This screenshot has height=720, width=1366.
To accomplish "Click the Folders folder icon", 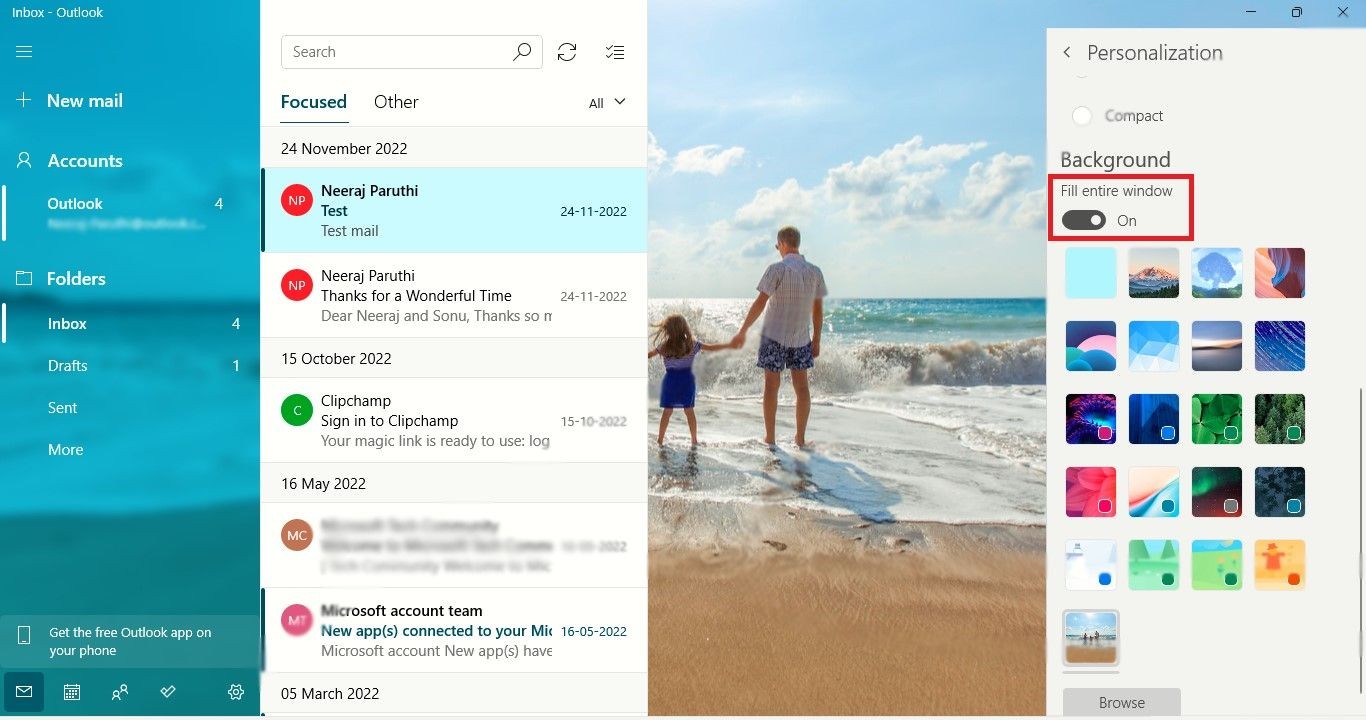I will click(x=24, y=279).
